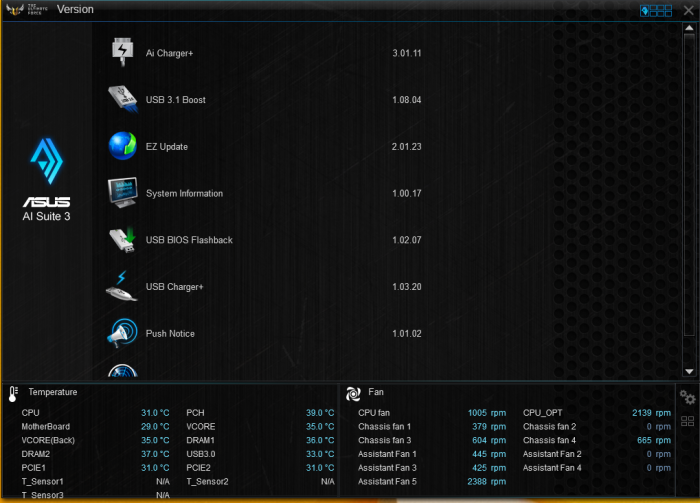700x503 pixels.
Task: Click the Assistant Fan 2 label
Action: coord(552,454)
